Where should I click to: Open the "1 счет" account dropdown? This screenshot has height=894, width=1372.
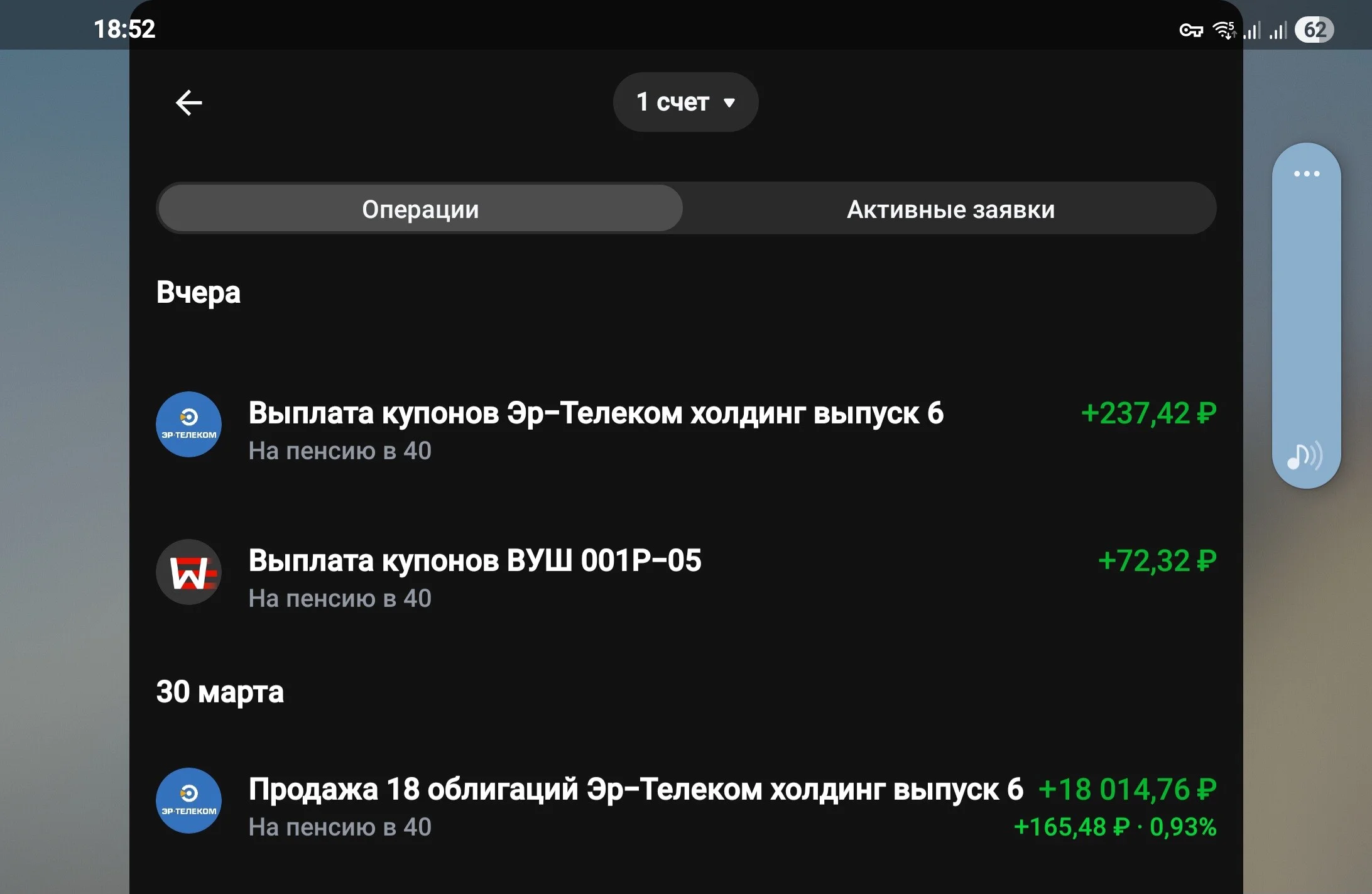pos(685,102)
